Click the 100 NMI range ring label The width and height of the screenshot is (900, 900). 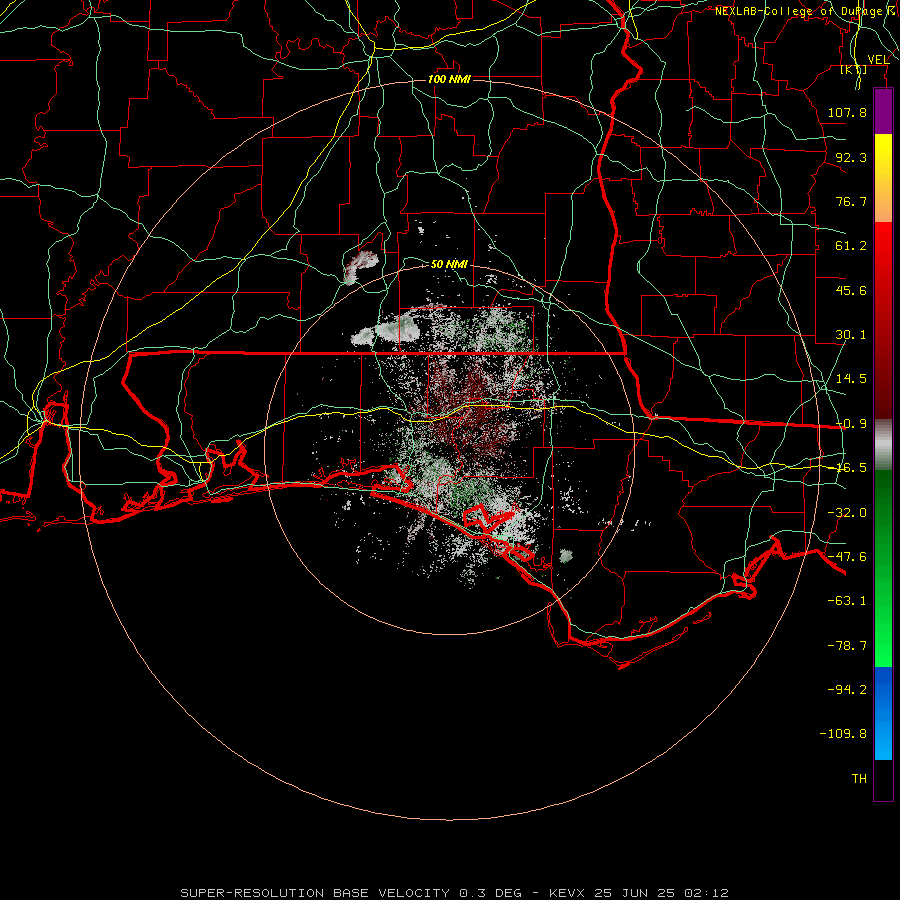[x=449, y=79]
